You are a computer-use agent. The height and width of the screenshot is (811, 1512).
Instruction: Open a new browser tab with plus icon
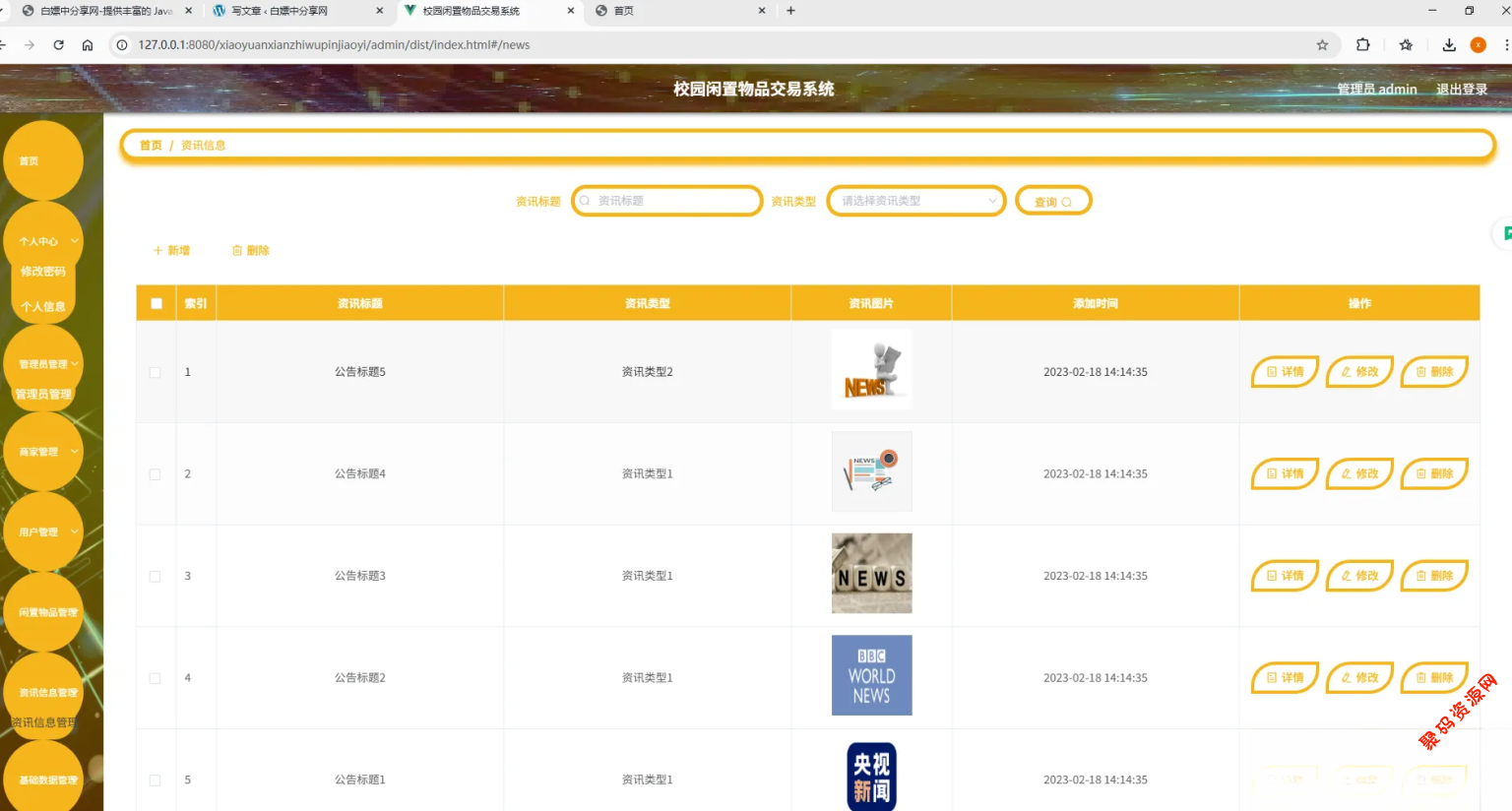tap(790, 11)
